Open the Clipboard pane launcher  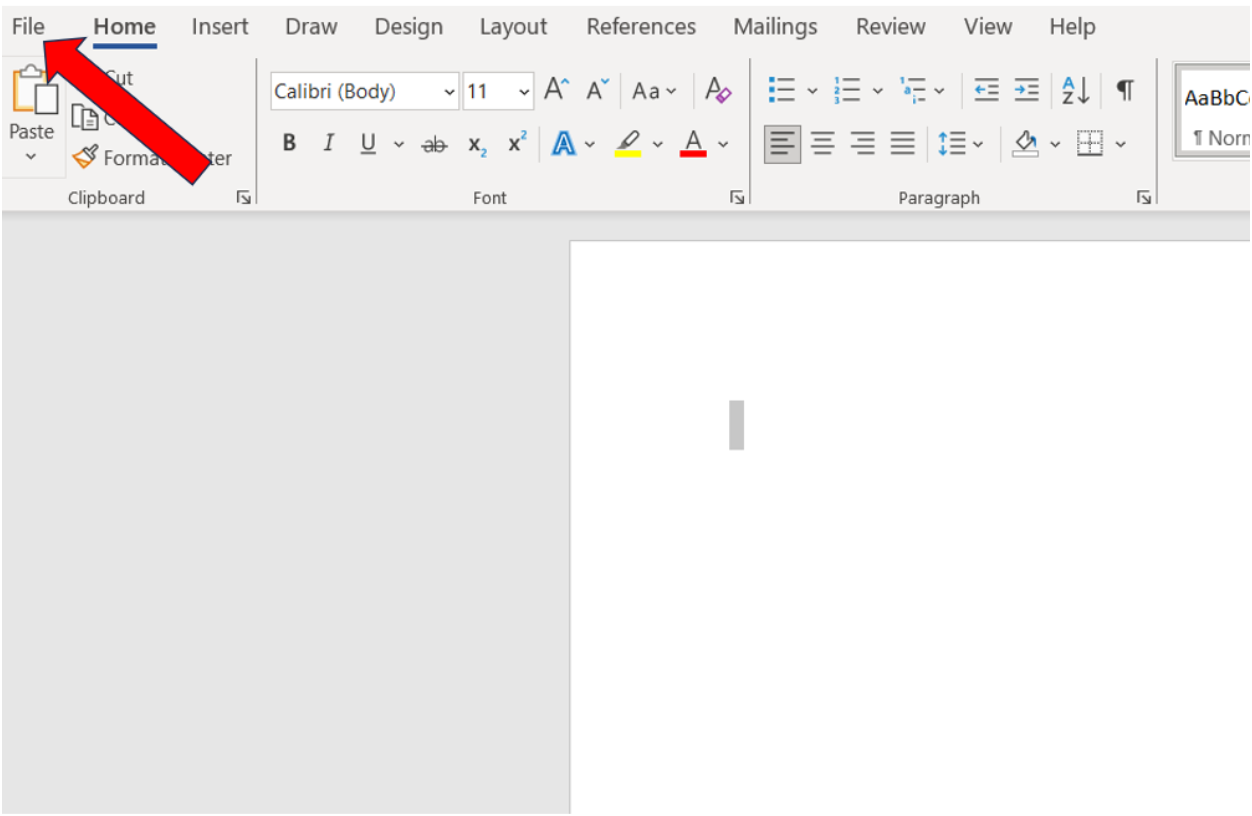click(x=243, y=198)
